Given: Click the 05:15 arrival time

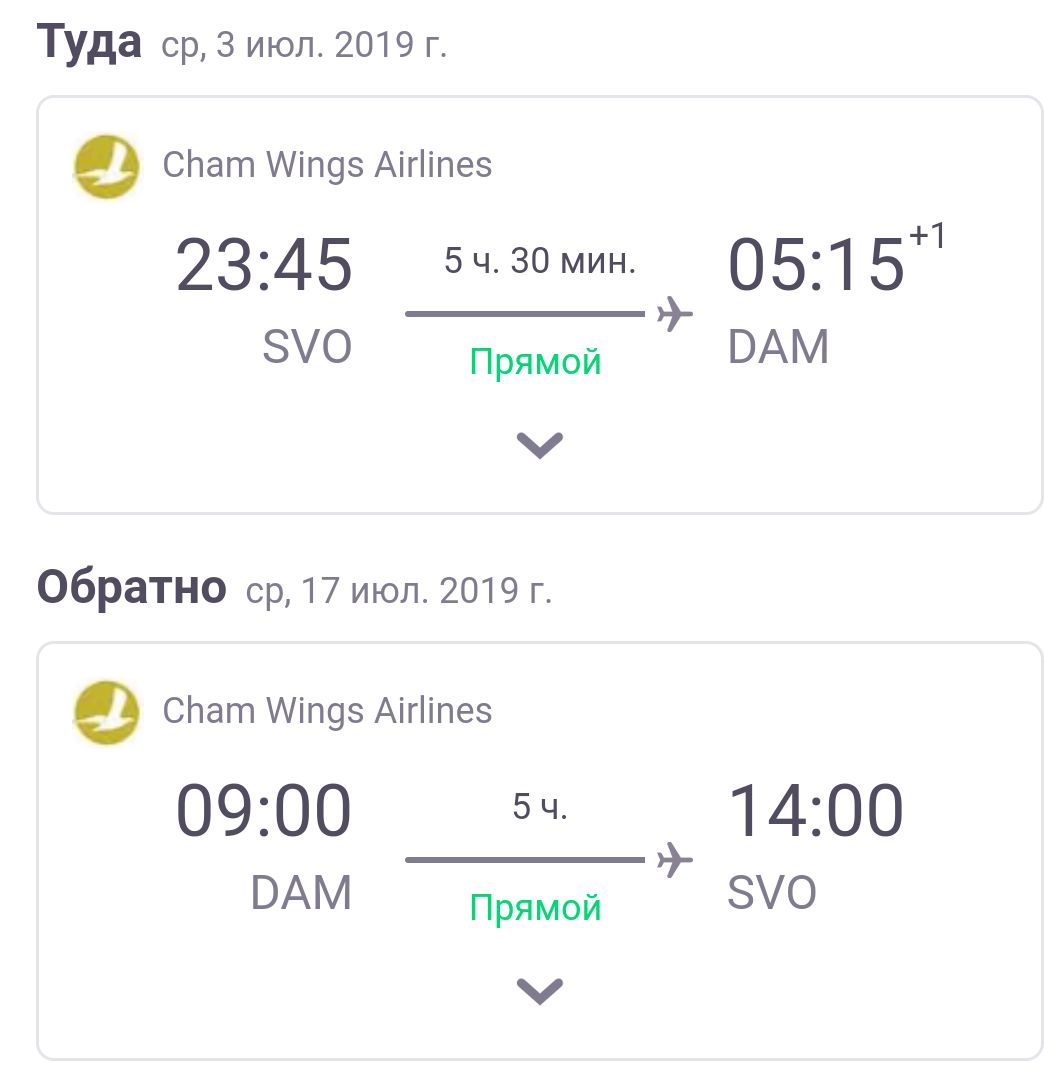Looking at the screenshot, I should [815, 266].
